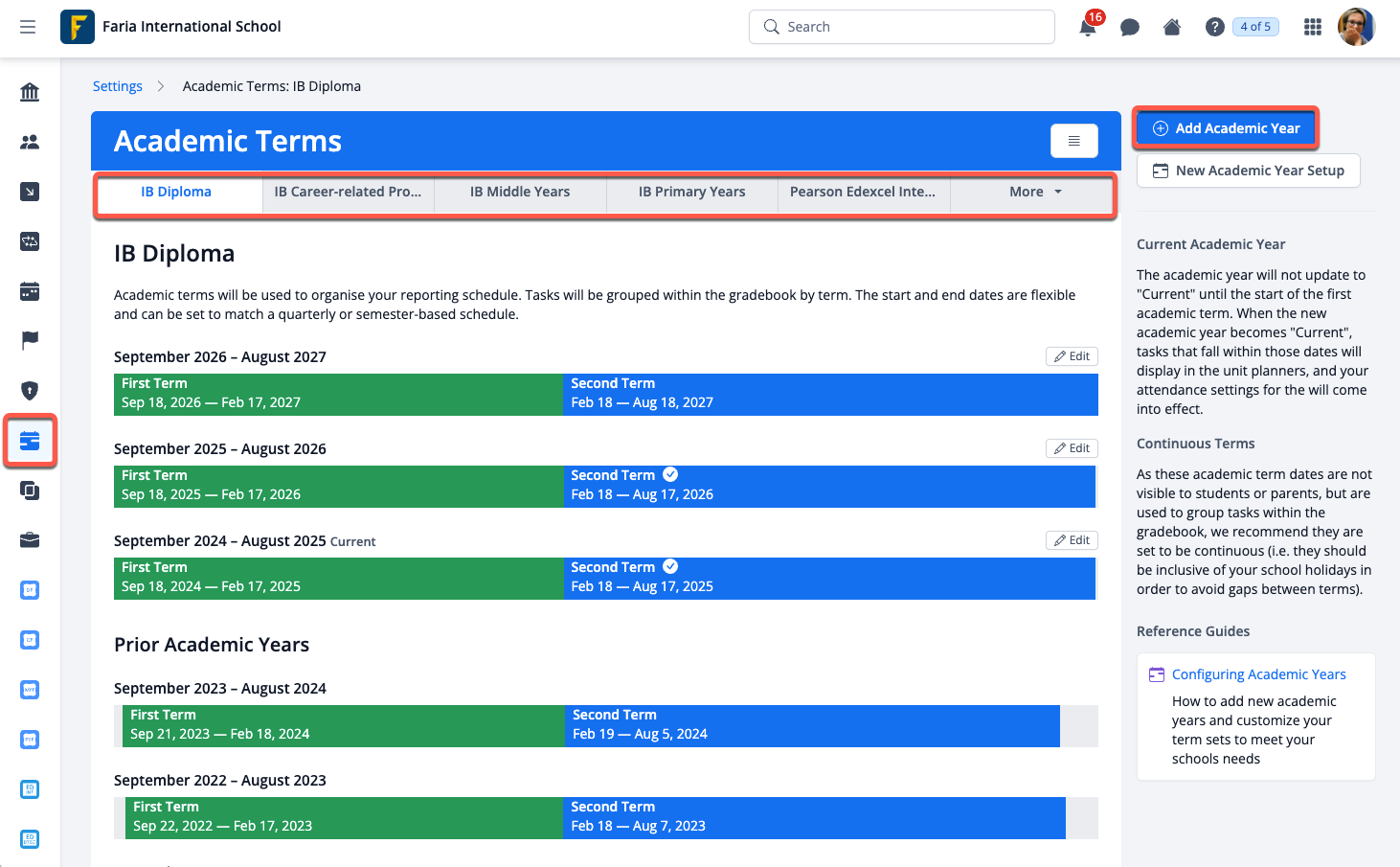1400x867 pixels.
Task: Open the MYP programme sidebar icon
Action: click(30, 690)
